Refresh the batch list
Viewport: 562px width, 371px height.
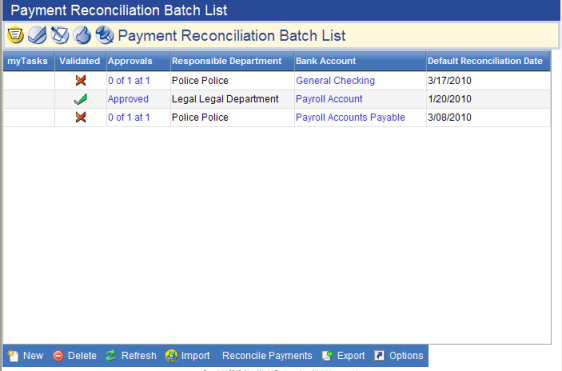(131, 356)
